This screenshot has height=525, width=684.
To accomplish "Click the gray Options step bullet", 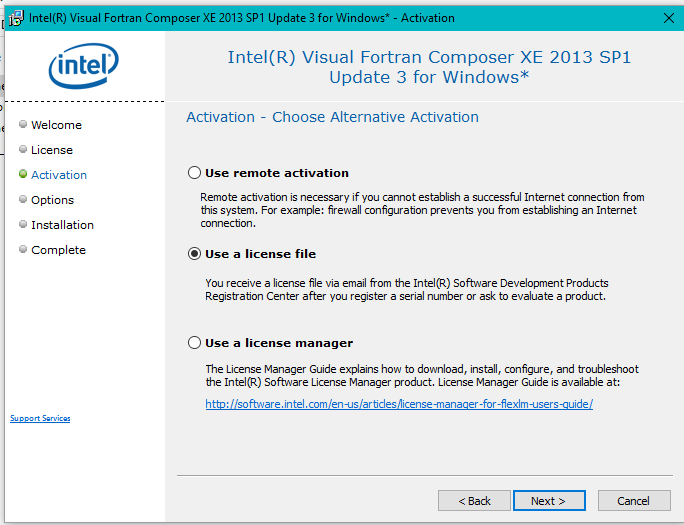I will point(23,199).
